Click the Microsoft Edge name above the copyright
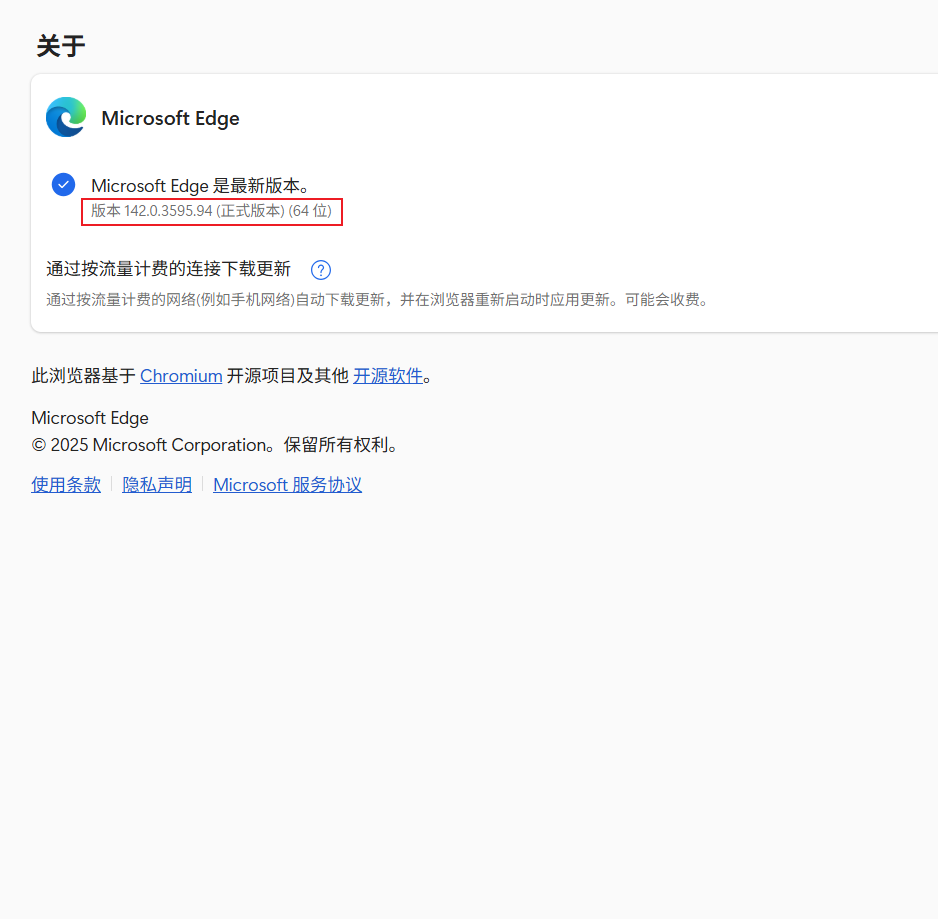938x919 pixels. (x=90, y=418)
